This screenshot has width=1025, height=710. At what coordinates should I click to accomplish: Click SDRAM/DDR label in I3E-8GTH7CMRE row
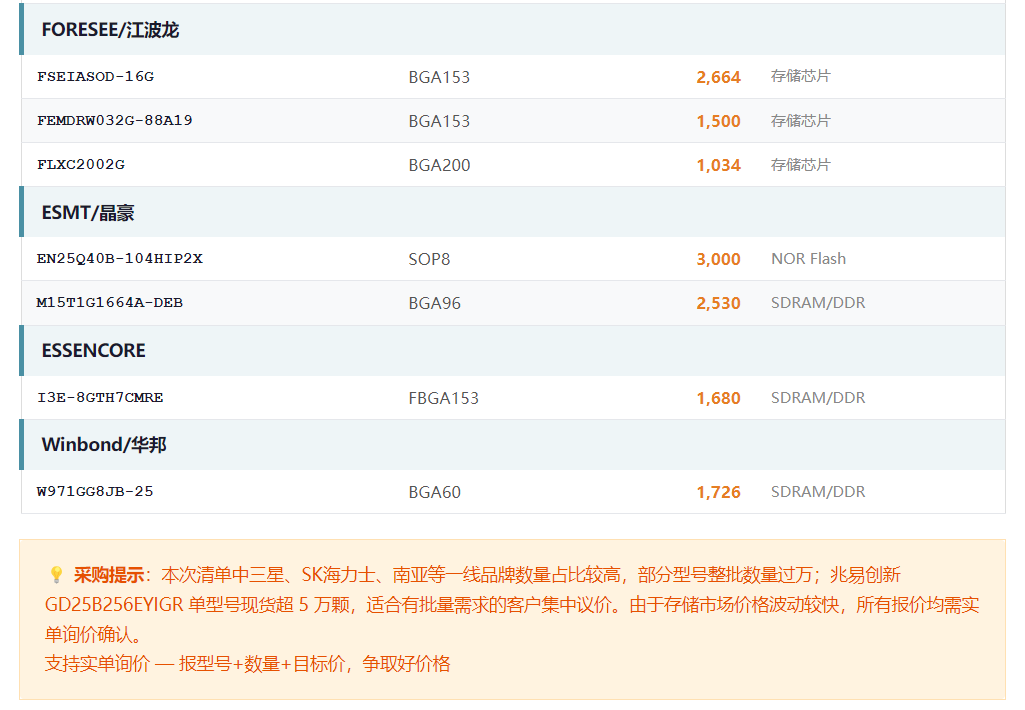point(818,397)
